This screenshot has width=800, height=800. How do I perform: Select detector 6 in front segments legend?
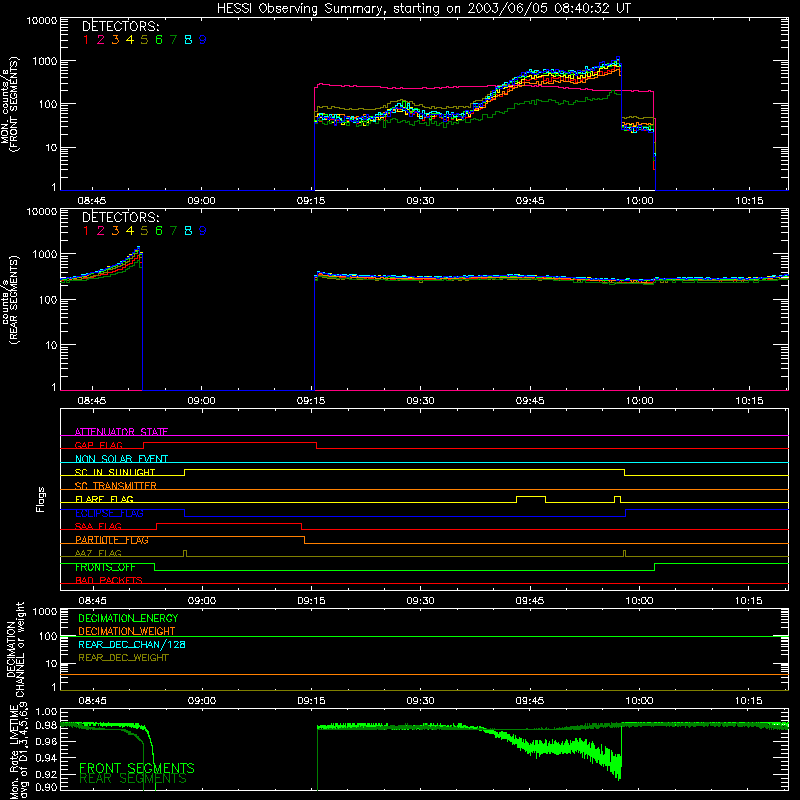click(x=159, y=39)
